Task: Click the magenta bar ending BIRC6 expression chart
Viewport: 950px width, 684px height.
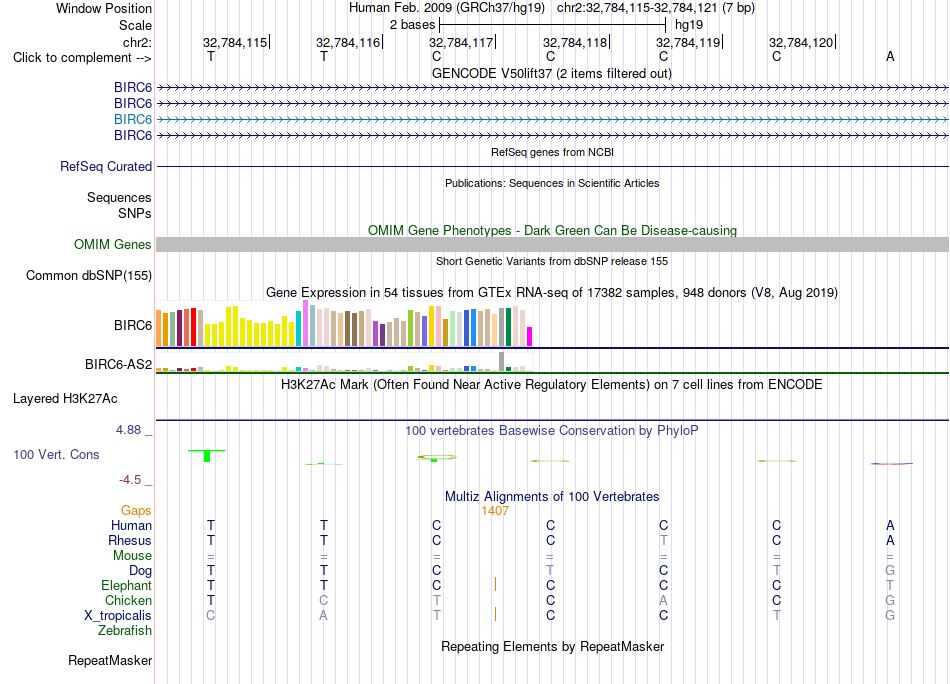Action: 530,336
